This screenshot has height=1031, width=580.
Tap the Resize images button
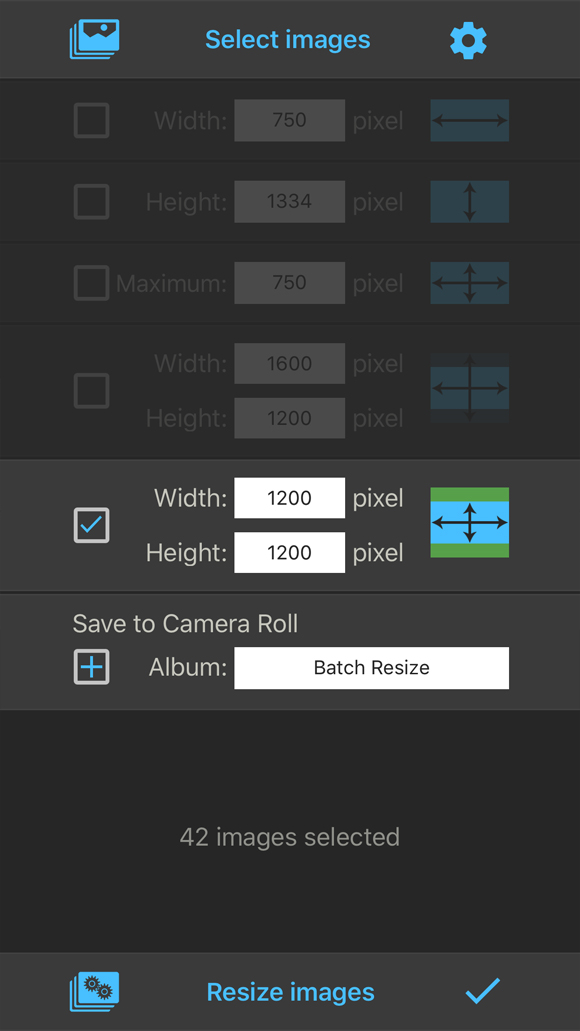(x=291, y=992)
